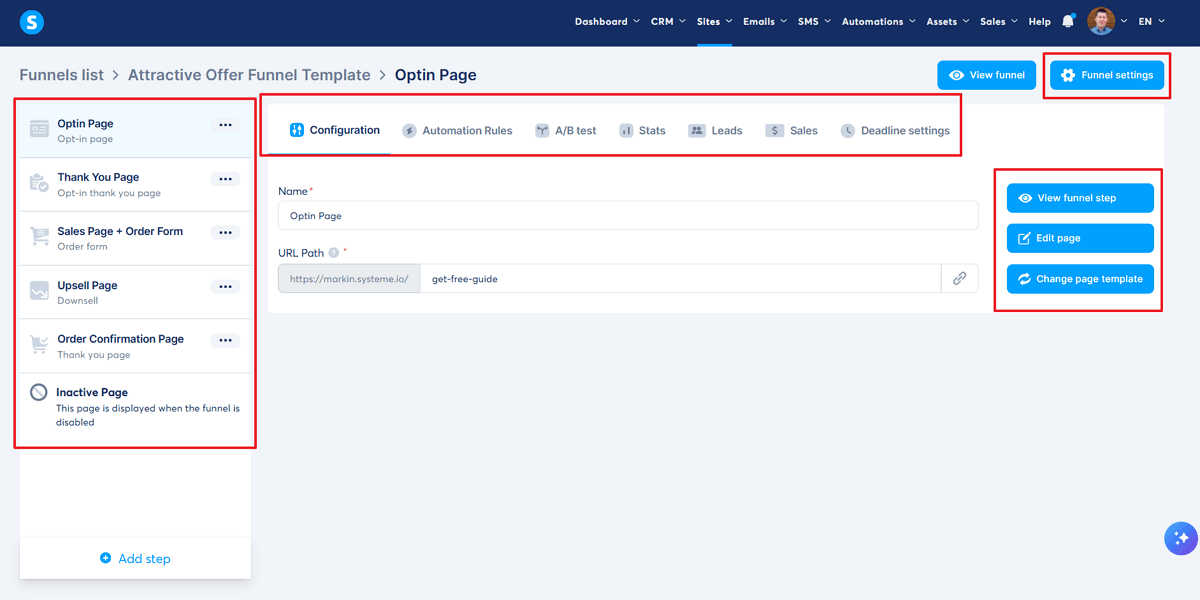The height and width of the screenshot is (600, 1200).
Task: Click the Name input field
Action: click(x=628, y=216)
